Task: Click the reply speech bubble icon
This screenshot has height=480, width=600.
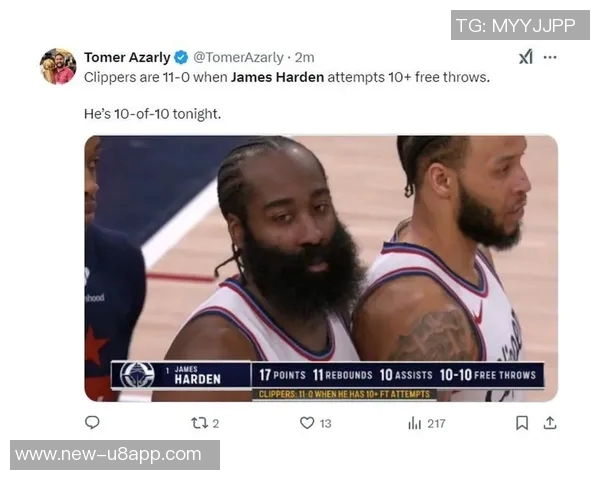Action: click(92, 423)
